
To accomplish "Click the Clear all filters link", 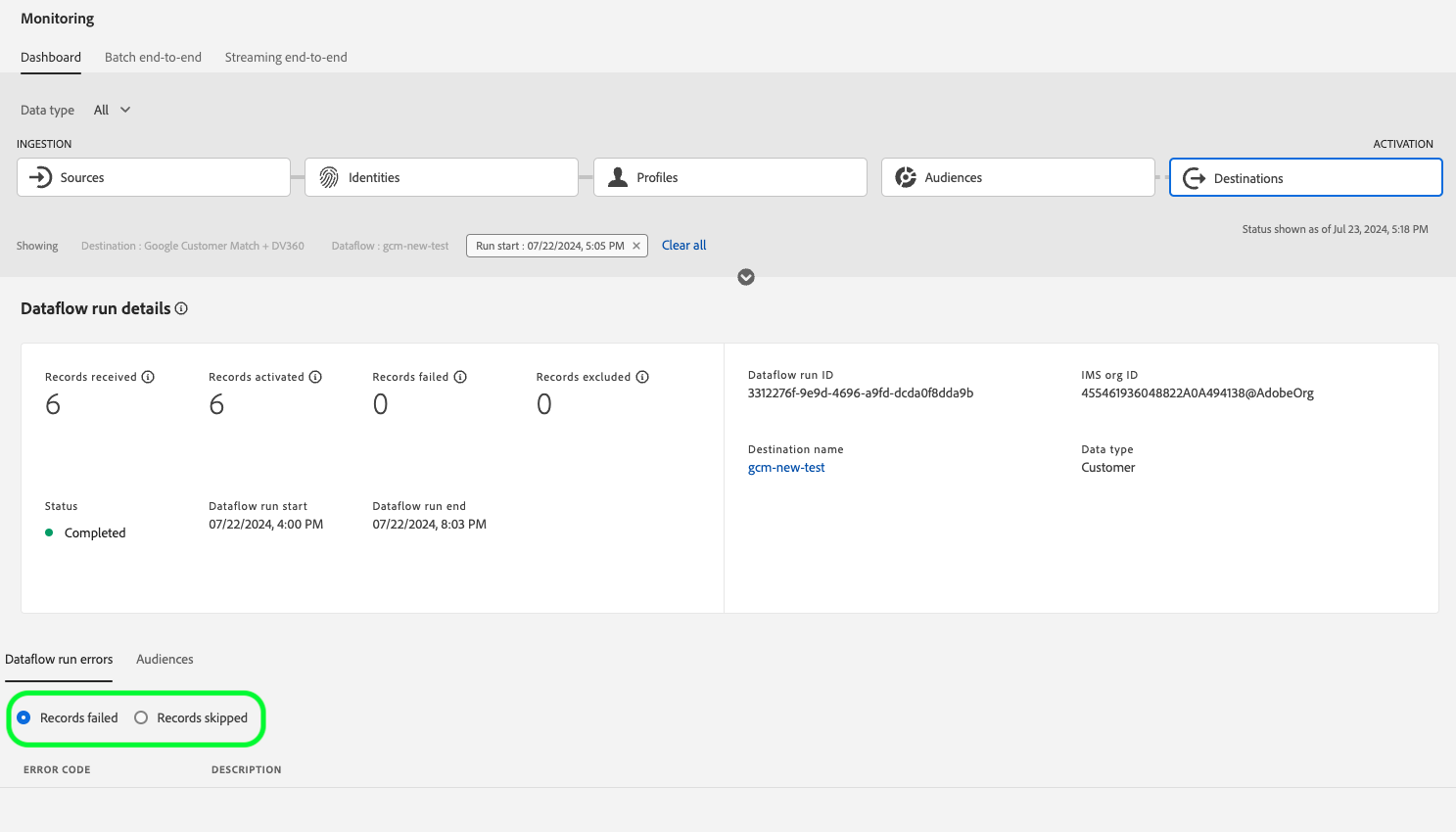I will point(683,245).
